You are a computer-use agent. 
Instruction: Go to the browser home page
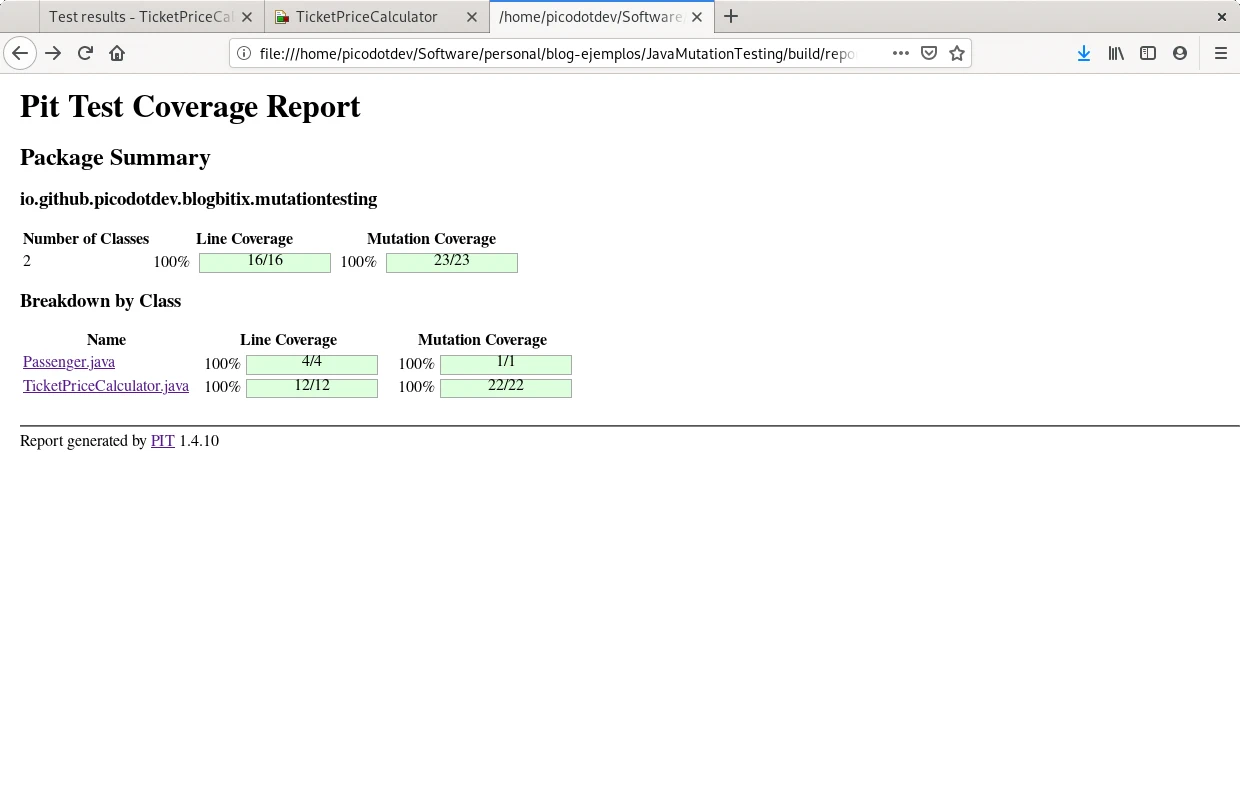(117, 53)
